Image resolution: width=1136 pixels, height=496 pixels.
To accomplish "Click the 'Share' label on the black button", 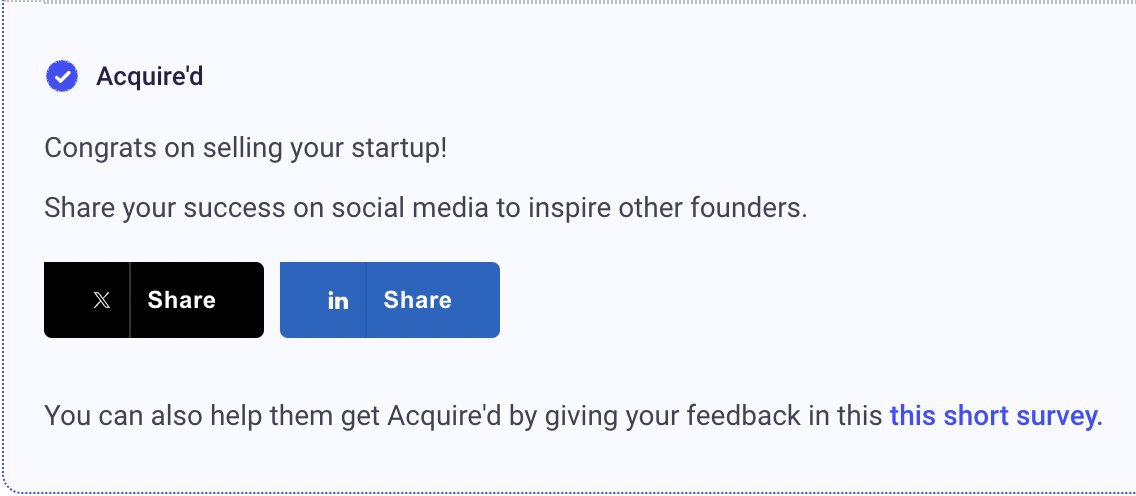I will (x=181, y=300).
